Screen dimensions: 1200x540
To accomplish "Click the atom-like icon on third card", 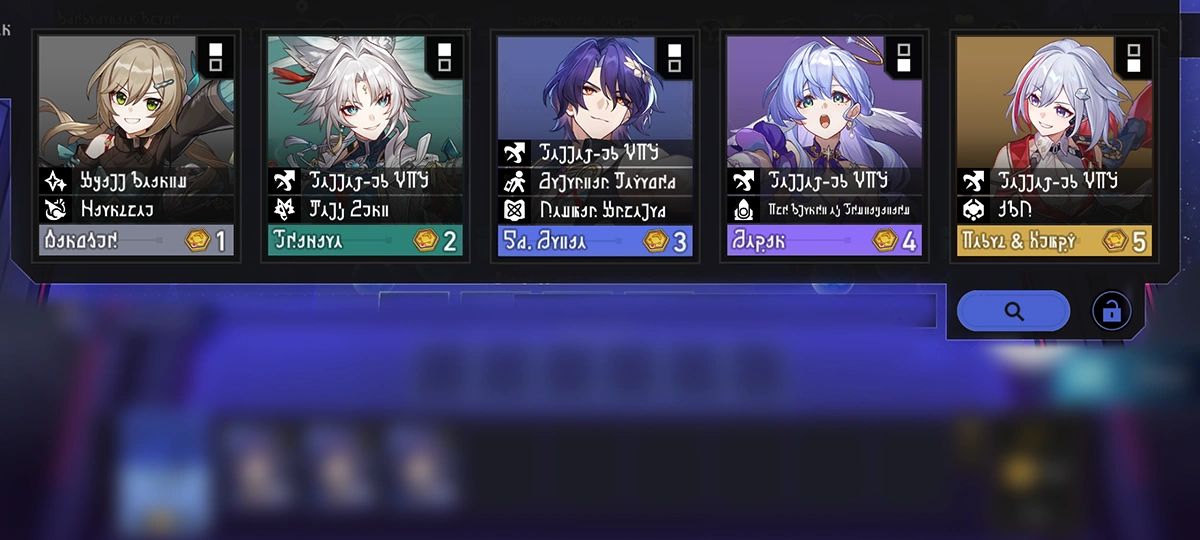I will pyautogui.click(x=511, y=210).
